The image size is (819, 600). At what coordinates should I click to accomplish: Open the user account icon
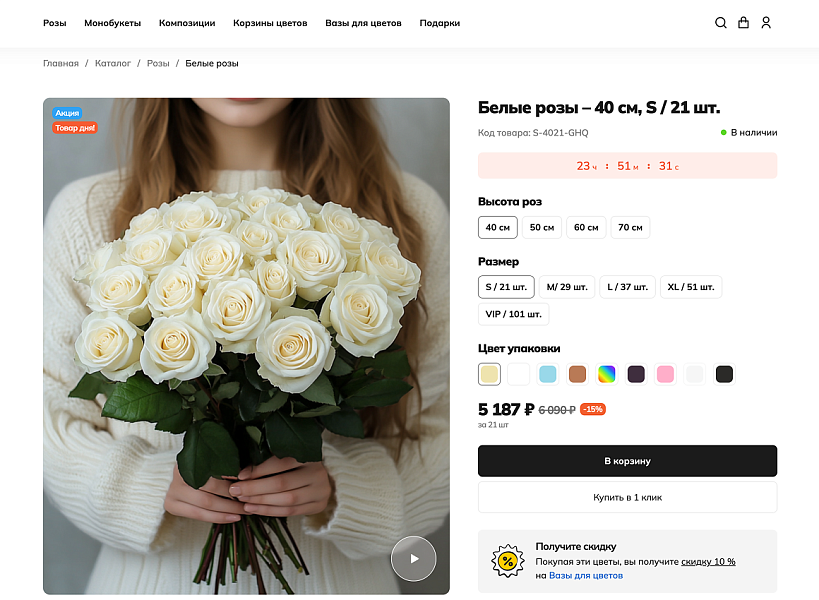click(x=766, y=22)
